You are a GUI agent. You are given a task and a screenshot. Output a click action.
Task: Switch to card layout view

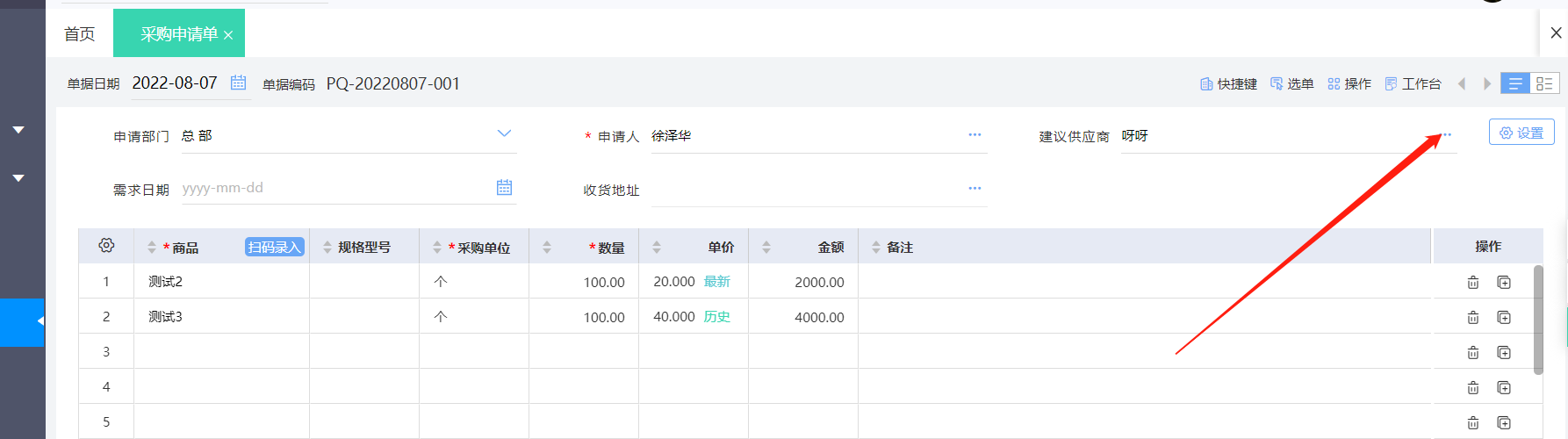(1544, 83)
